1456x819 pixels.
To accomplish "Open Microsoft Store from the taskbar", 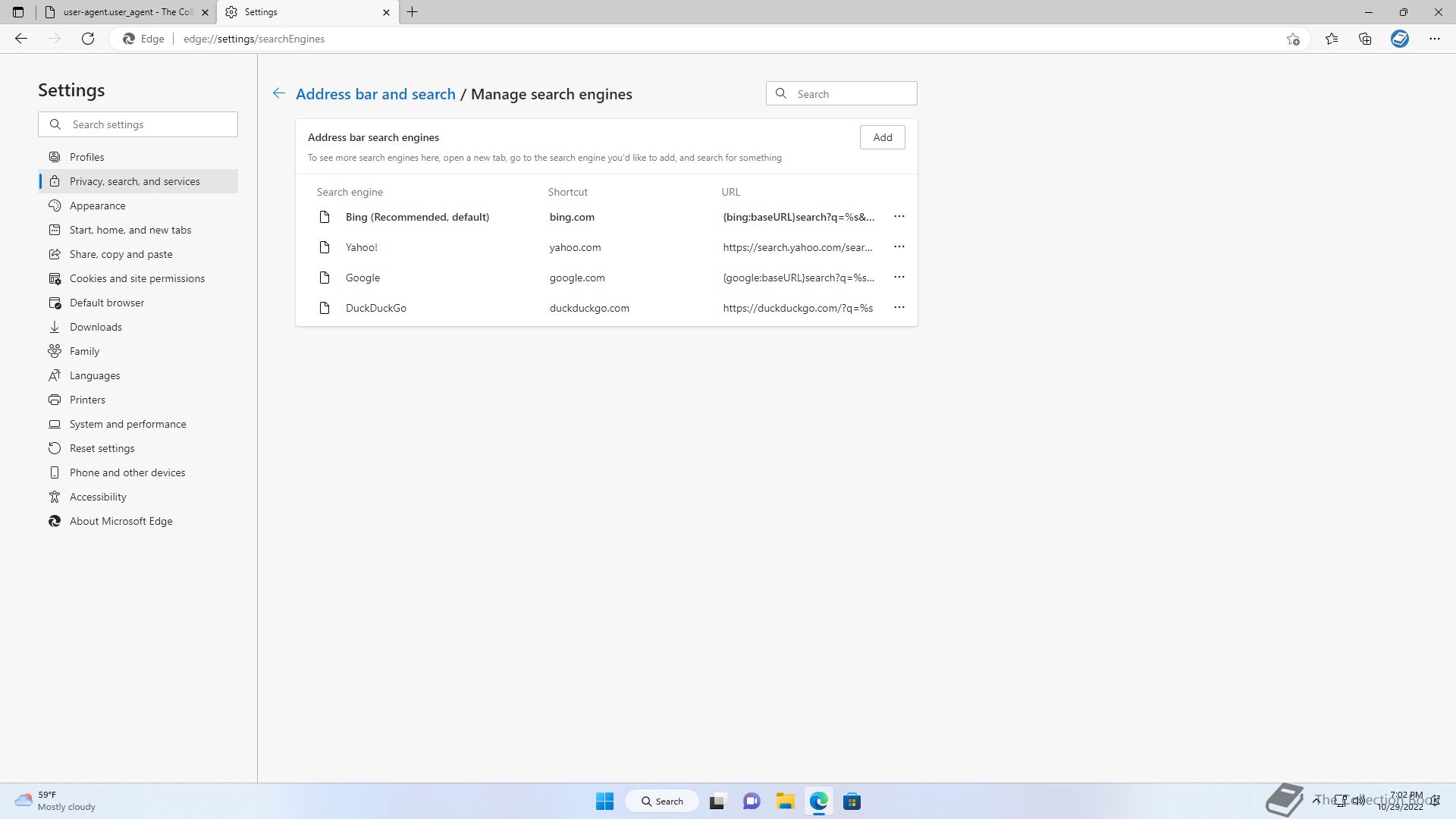I will 852,802.
